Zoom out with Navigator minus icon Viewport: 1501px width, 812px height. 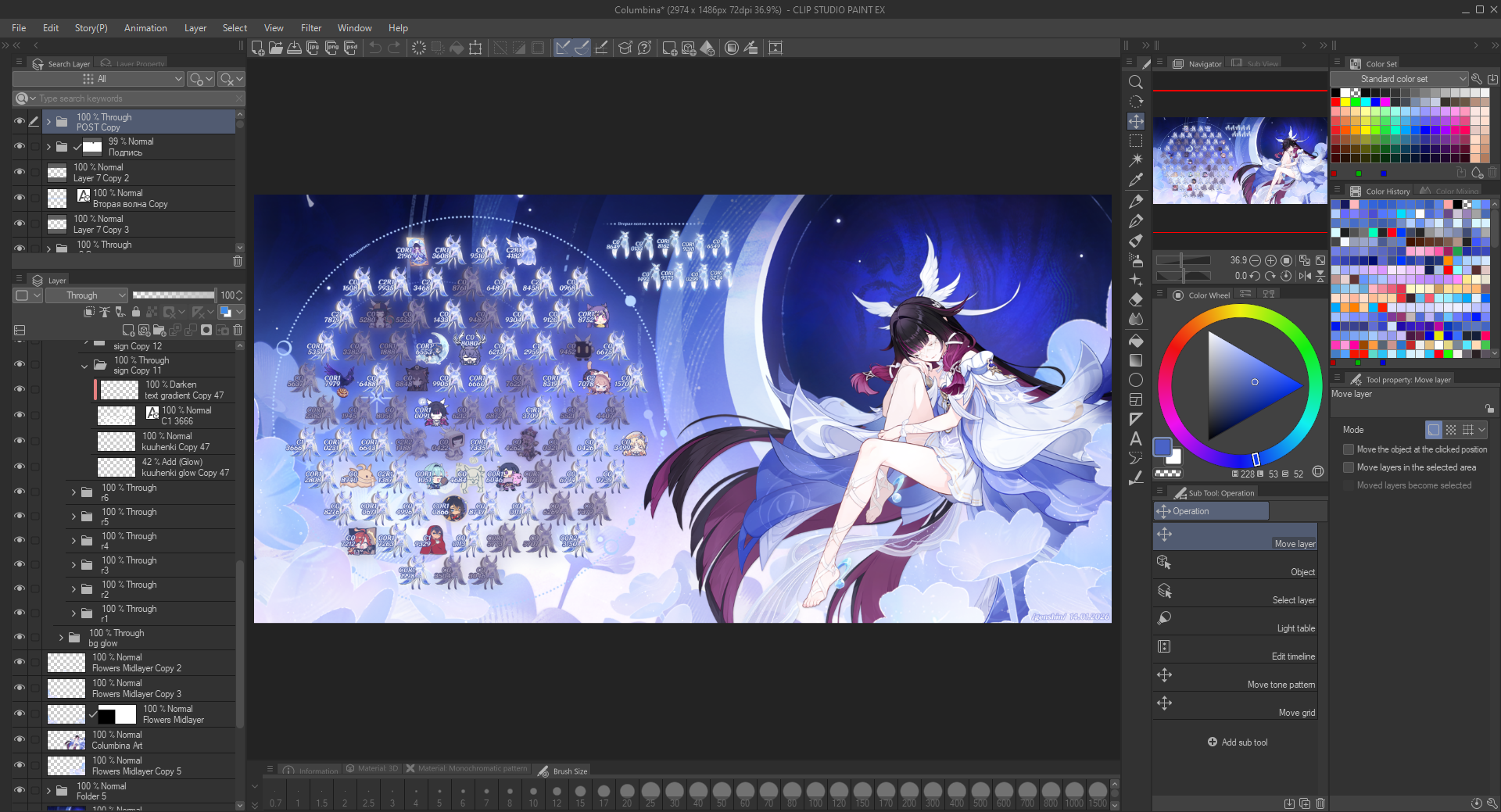1256,260
